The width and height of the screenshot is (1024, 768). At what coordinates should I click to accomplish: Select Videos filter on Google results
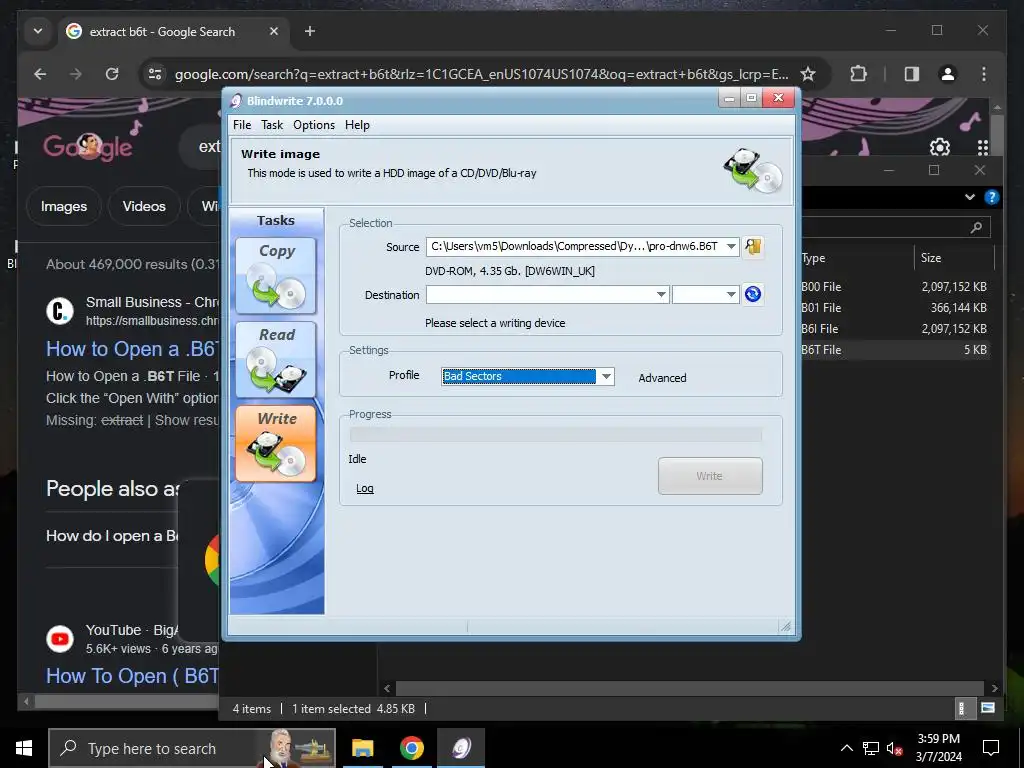[x=144, y=206]
